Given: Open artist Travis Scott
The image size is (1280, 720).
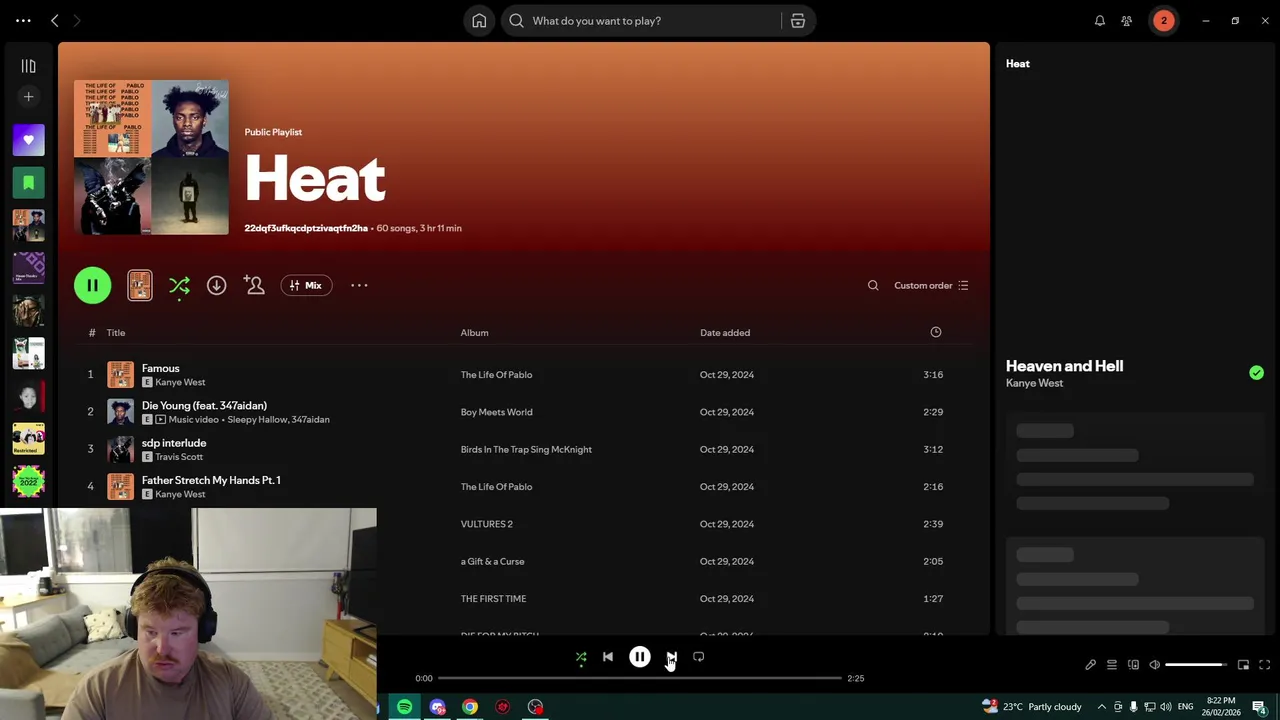Looking at the screenshot, I should pos(179,457).
